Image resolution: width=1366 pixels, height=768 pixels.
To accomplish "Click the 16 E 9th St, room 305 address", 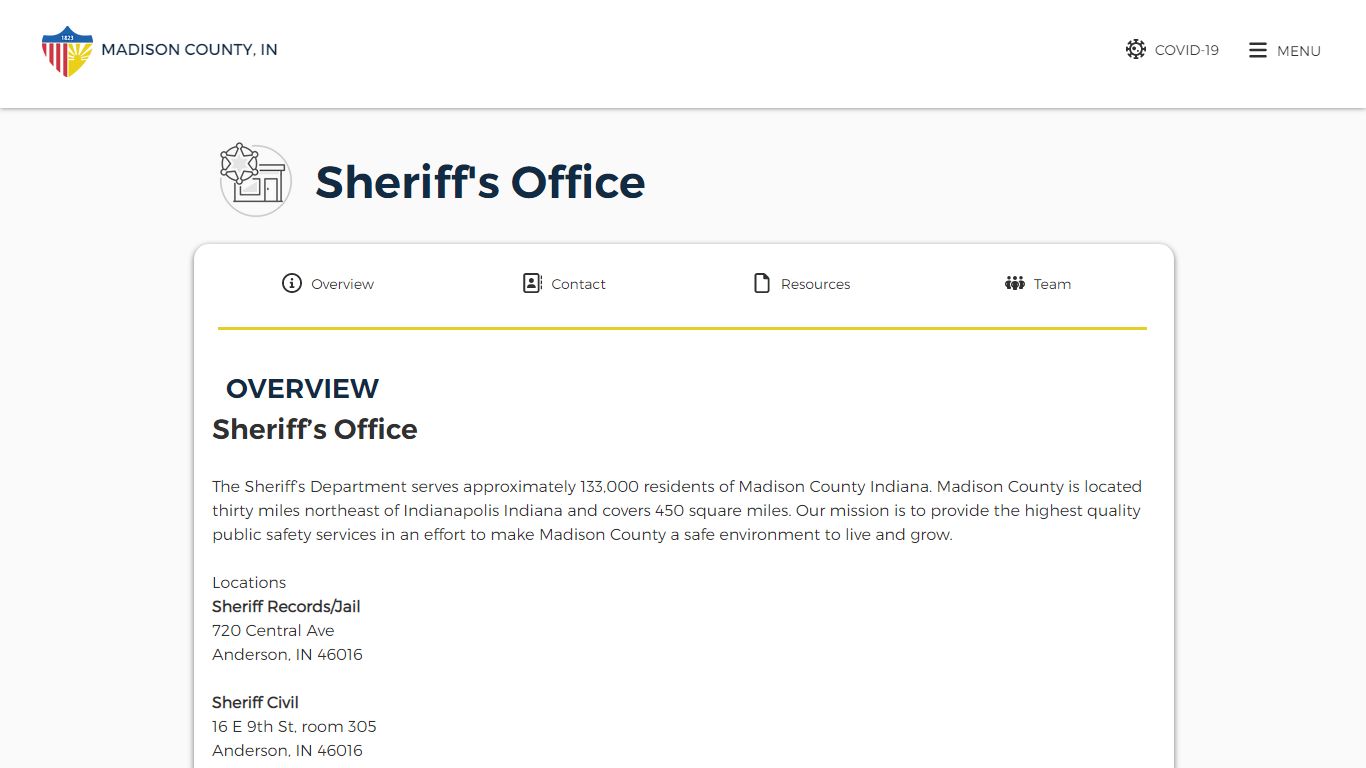I will 294,726.
